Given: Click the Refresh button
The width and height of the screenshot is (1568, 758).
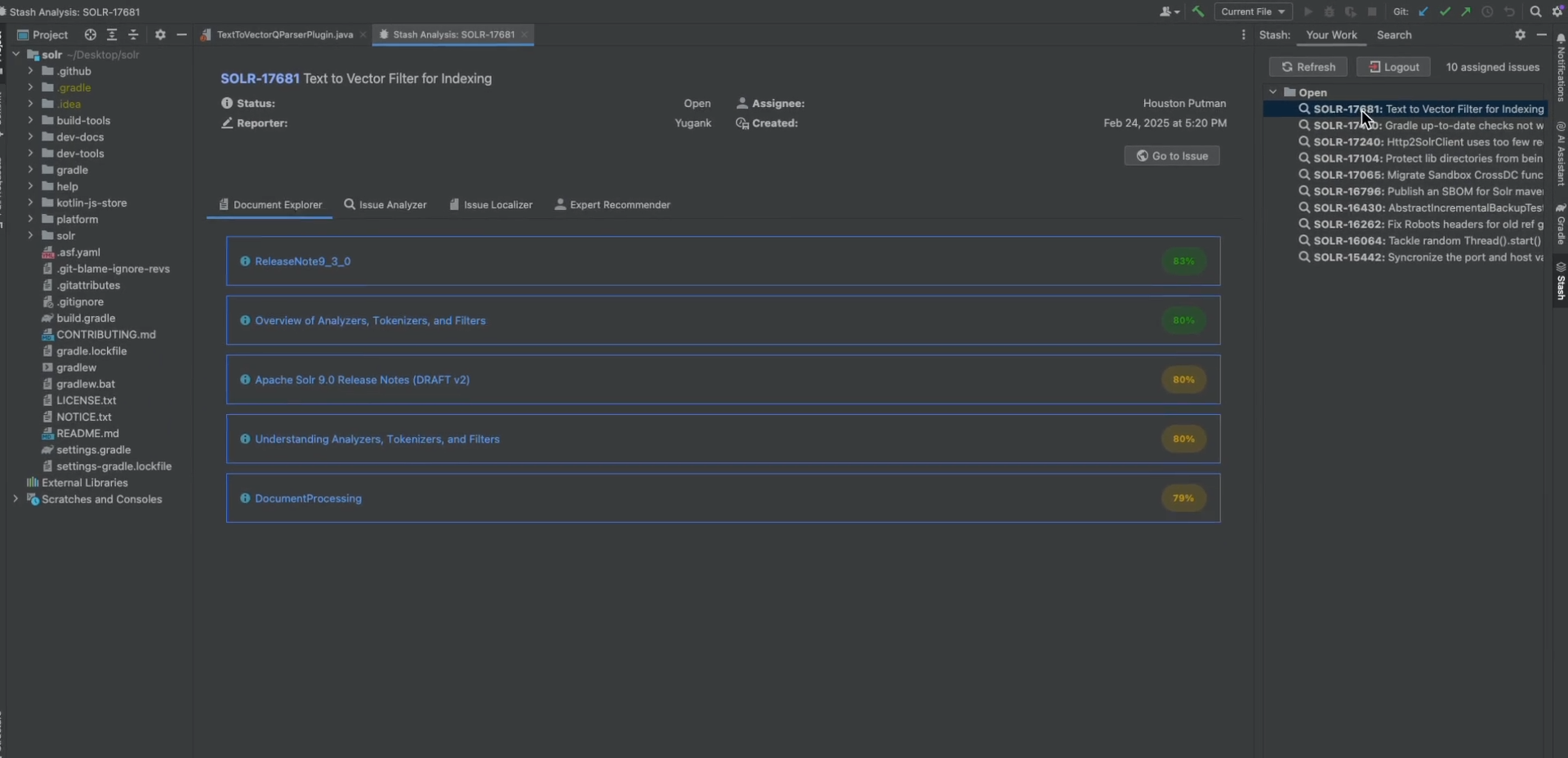Looking at the screenshot, I should 1308,67.
